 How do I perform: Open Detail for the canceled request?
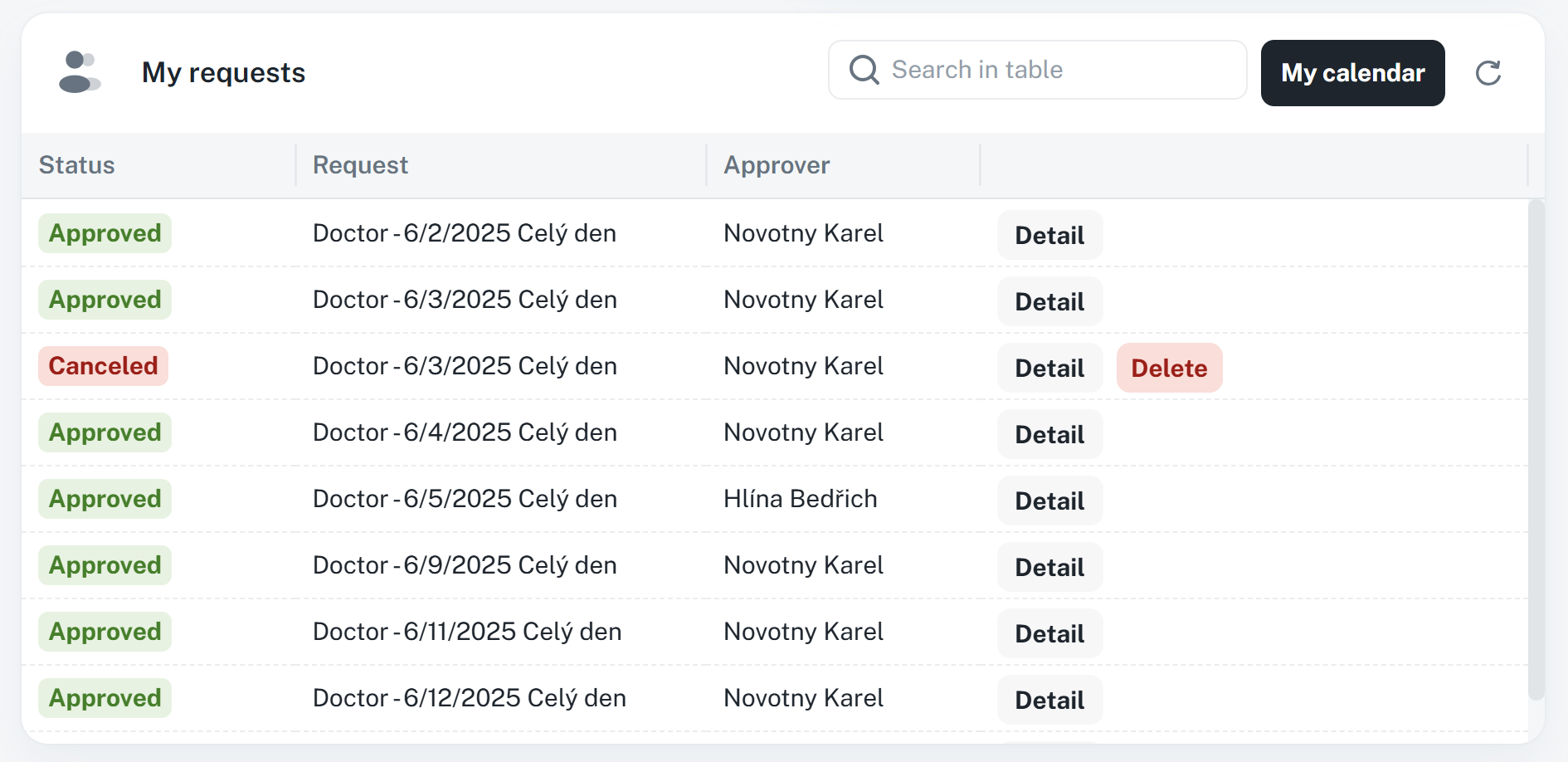click(x=1049, y=368)
